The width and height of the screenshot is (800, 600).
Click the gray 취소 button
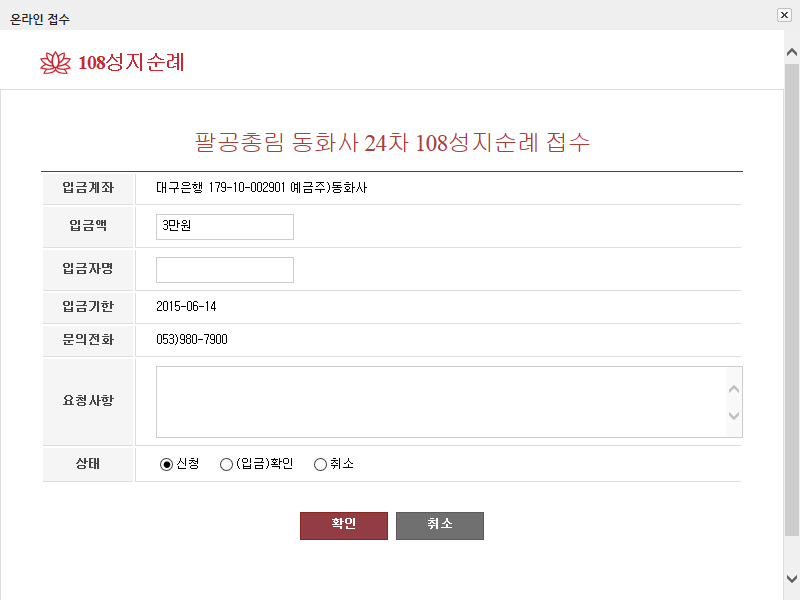click(440, 526)
